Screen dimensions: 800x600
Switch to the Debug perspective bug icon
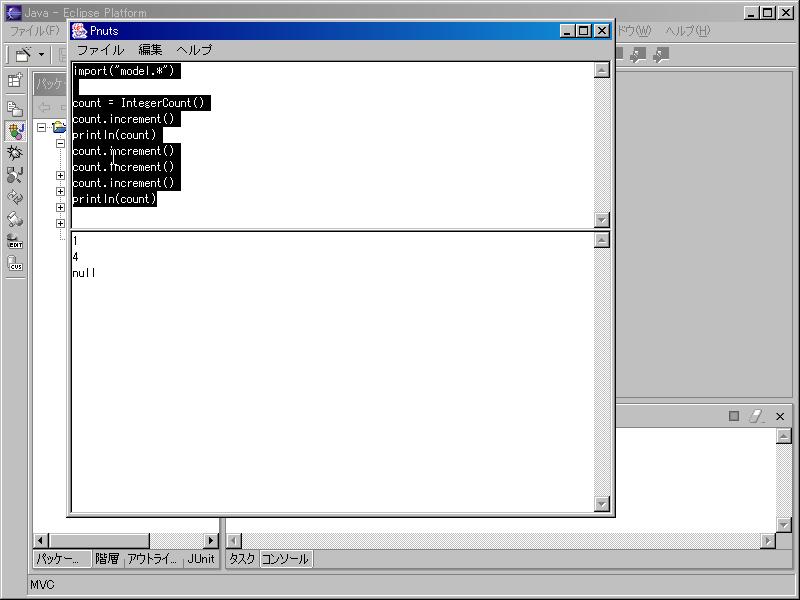15,153
